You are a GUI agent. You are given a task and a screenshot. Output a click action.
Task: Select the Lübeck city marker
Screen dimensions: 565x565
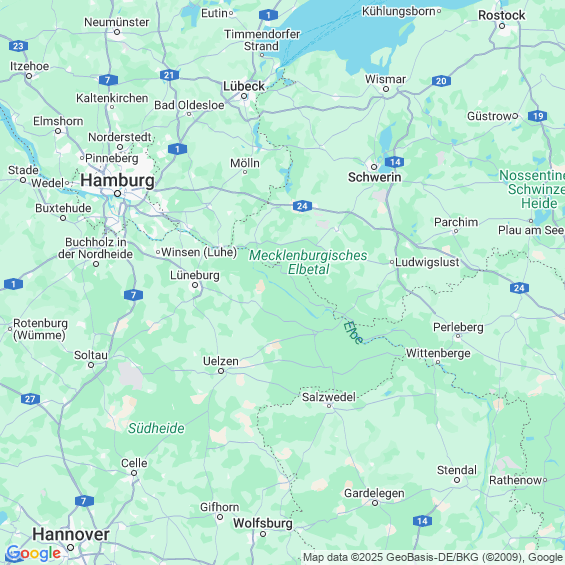(x=244, y=96)
